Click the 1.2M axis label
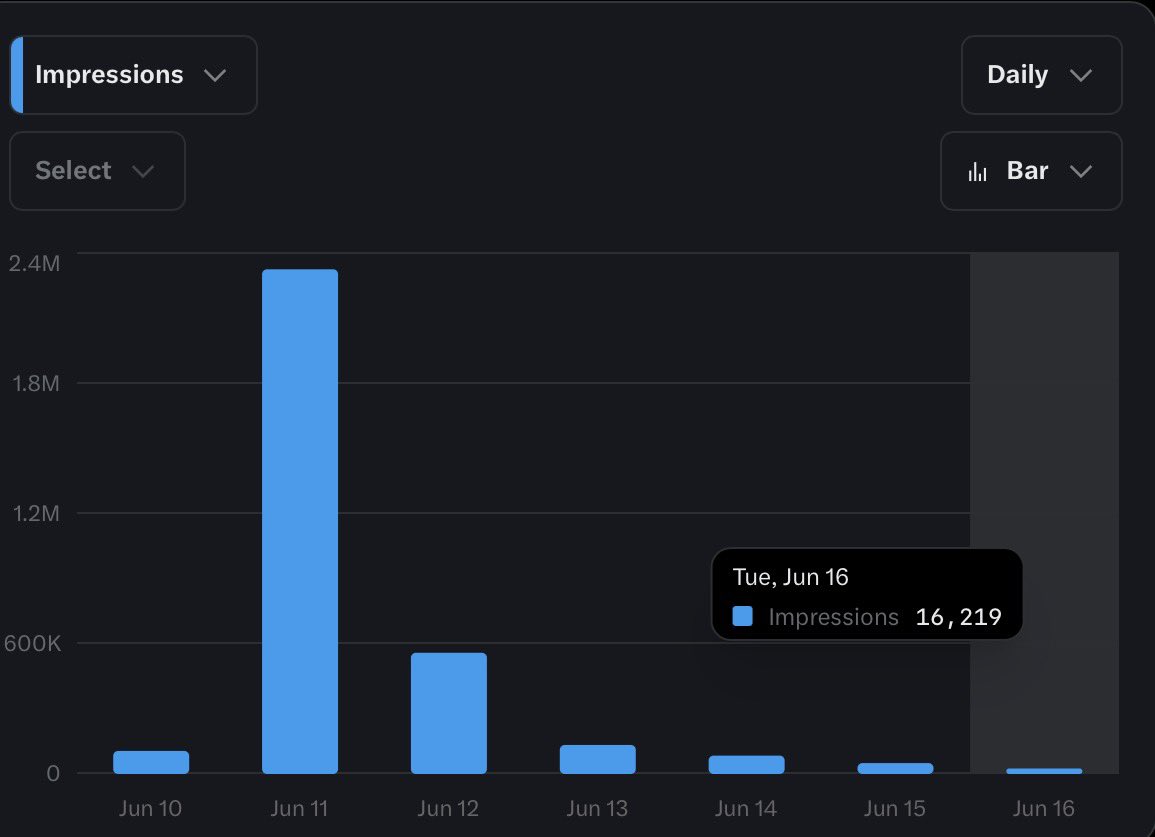Viewport: 1155px width, 837px height. pos(35,513)
